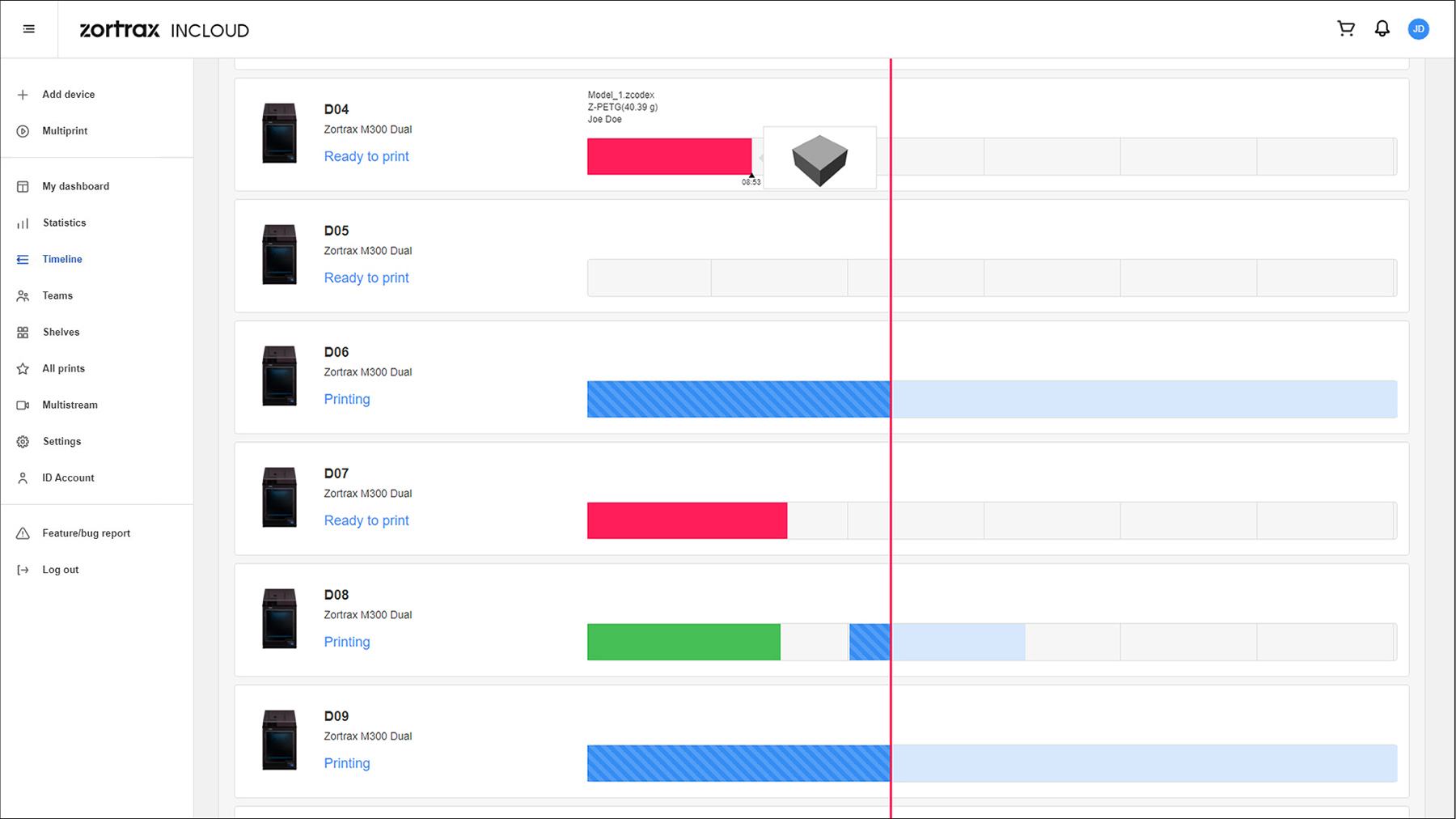Click the D06 Printing status link
This screenshot has width=1456, height=819.
click(x=347, y=399)
